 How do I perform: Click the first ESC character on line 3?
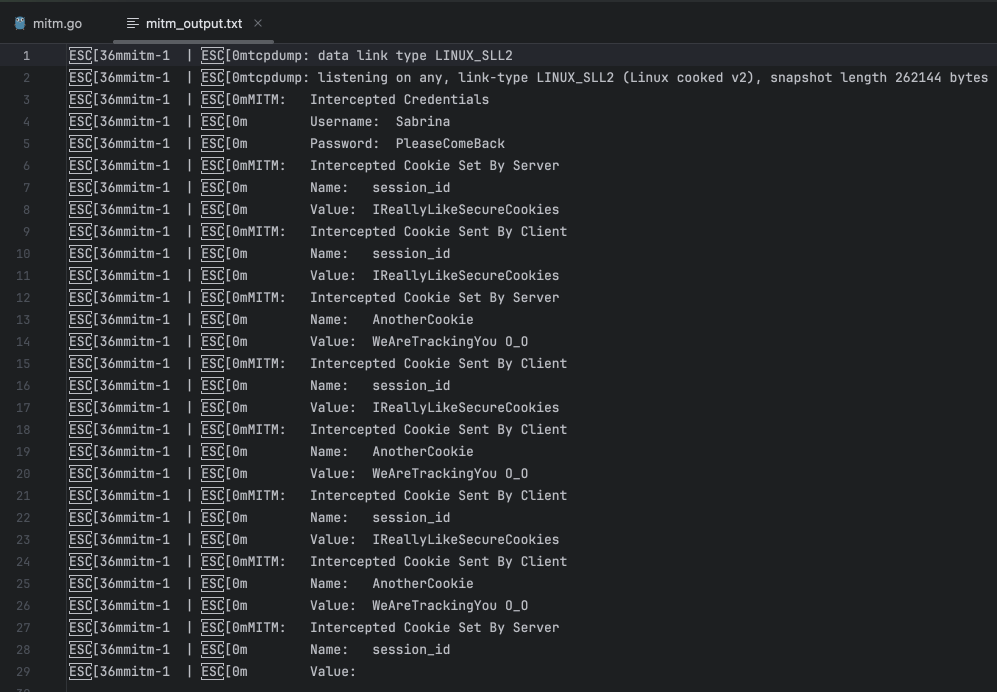point(80,100)
